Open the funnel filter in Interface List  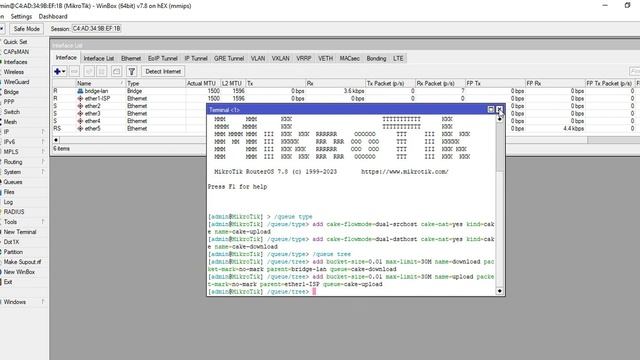(x=131, y=71)
